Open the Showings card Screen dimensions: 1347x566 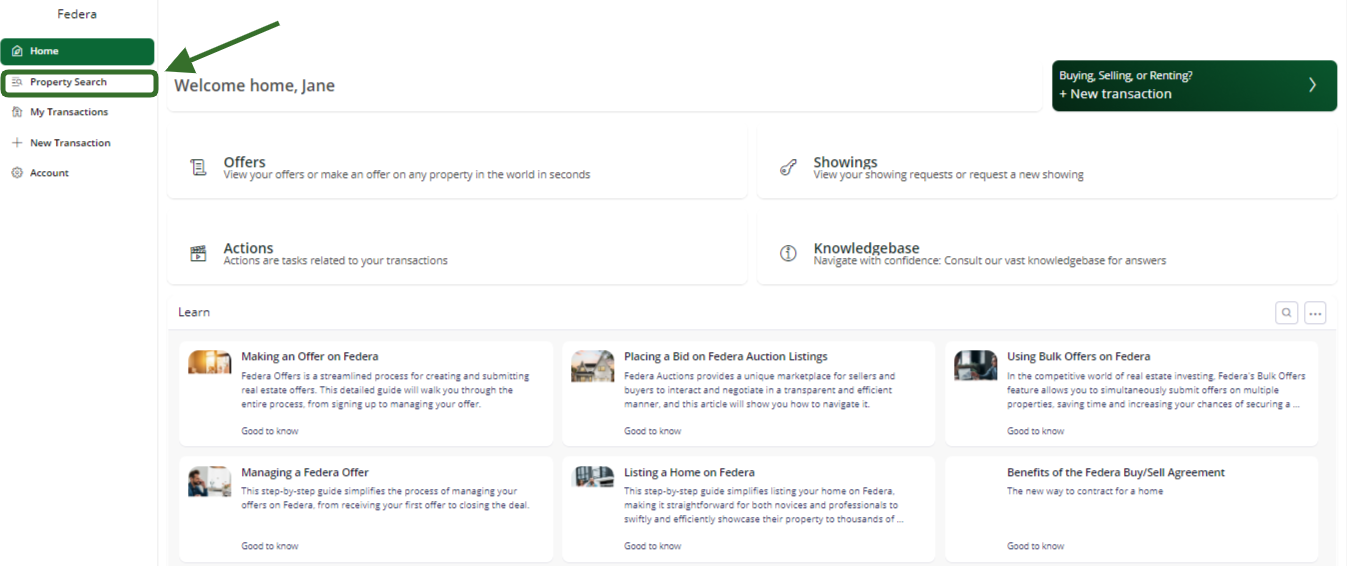1047,163
